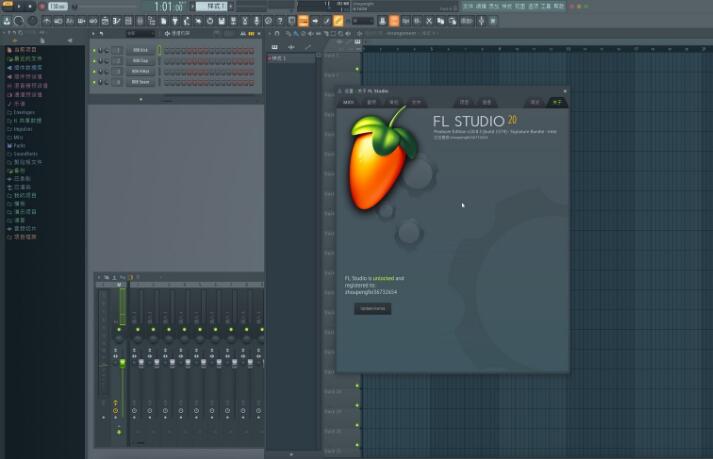Select the rightmost green highlighted tab in settings dialog
Viewport: 713px width, 459px height.
click(x=557, y=102)
